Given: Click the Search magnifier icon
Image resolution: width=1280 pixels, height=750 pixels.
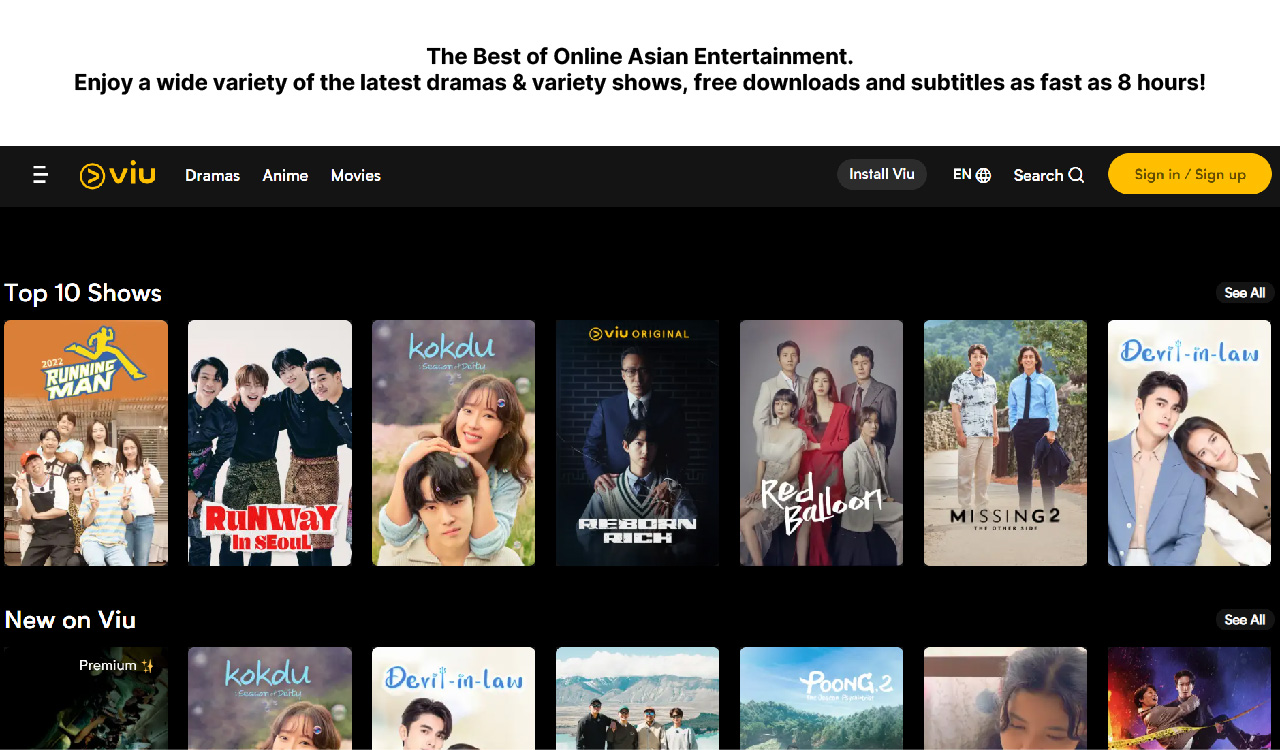Looking at the screenshot, I should tap(1076, 175).
